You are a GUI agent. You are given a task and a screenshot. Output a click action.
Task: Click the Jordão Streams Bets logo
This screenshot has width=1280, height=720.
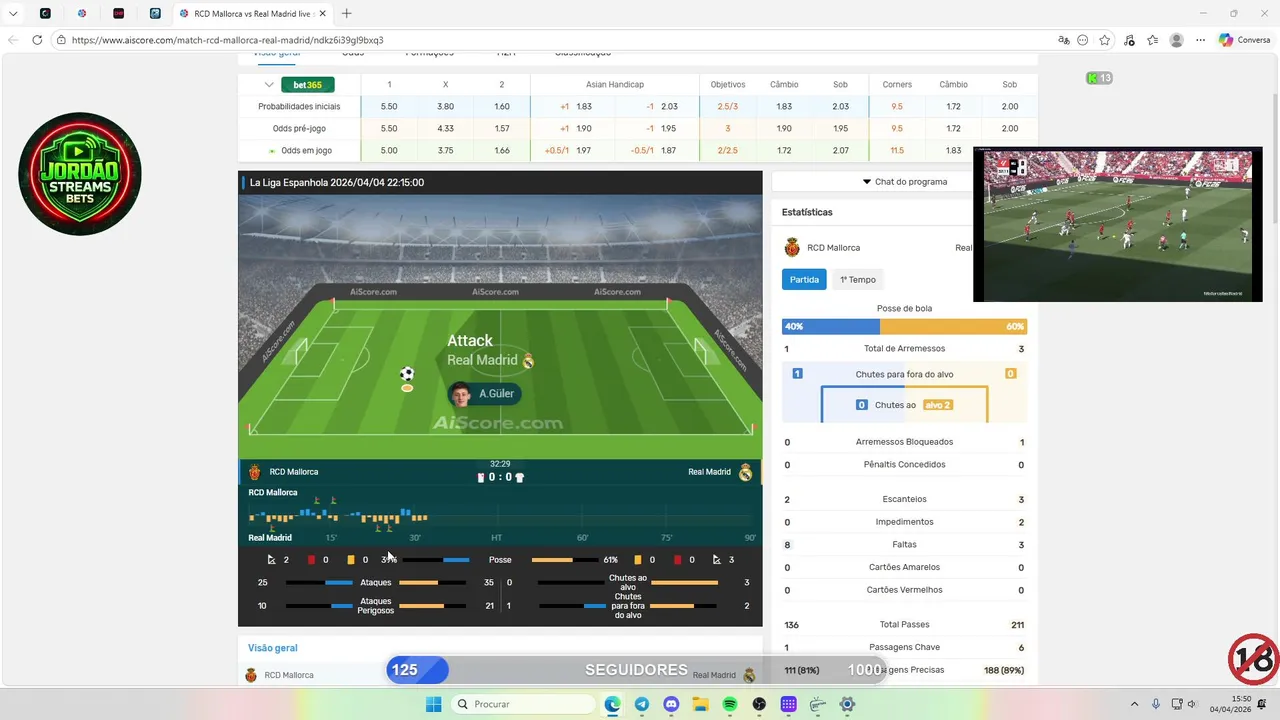[80, 174]
